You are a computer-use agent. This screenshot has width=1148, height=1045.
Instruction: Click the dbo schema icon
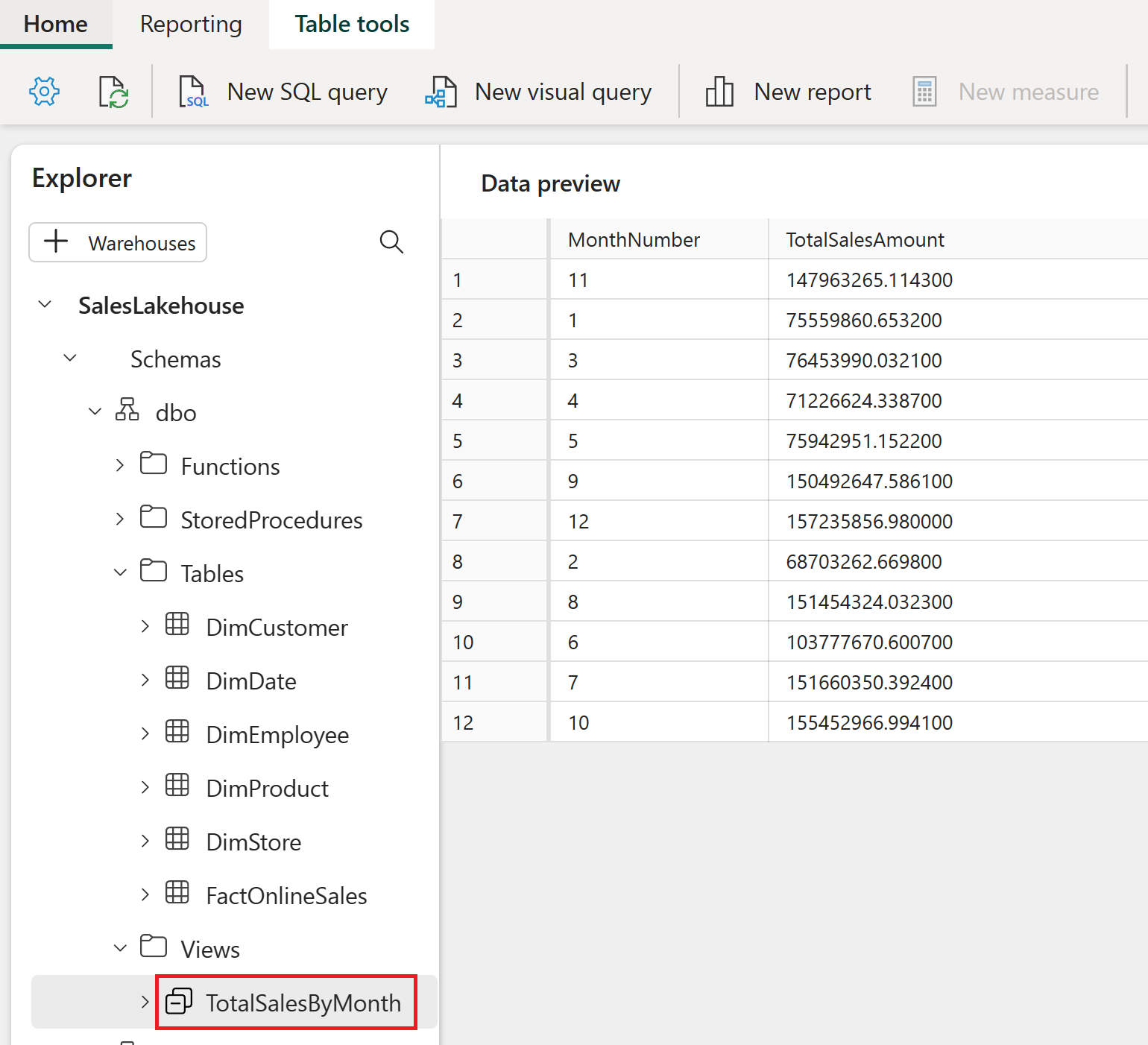[127, 409]
